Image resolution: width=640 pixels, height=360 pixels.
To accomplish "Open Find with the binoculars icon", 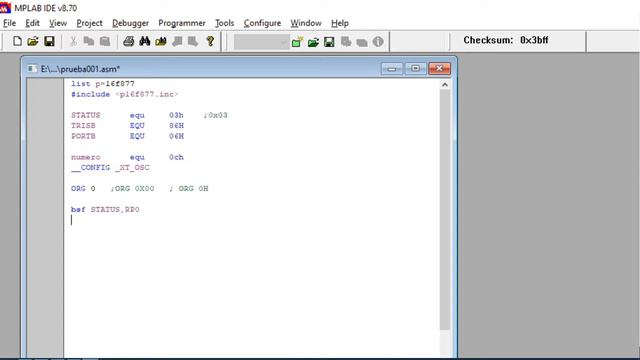I will [144, 41].
